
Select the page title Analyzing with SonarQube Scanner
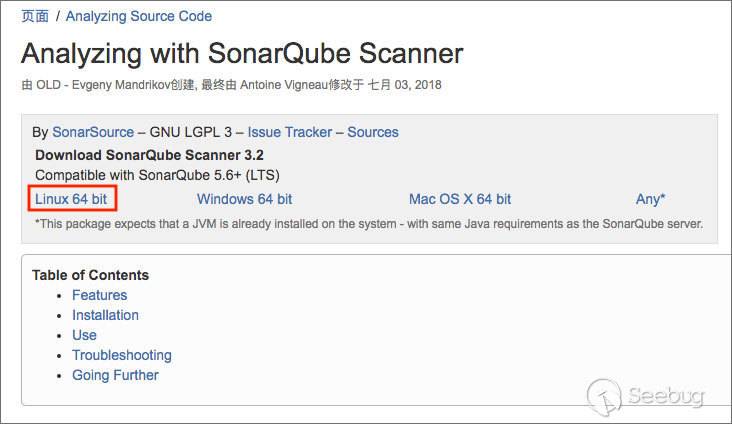click(242, 53)
